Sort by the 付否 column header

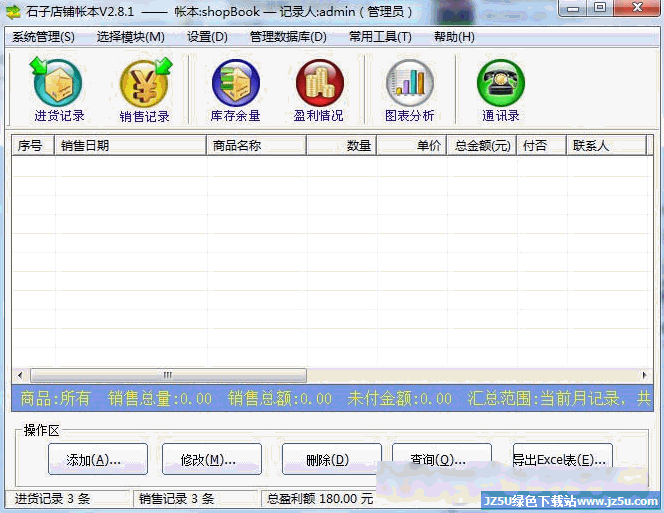pos(542,145)
